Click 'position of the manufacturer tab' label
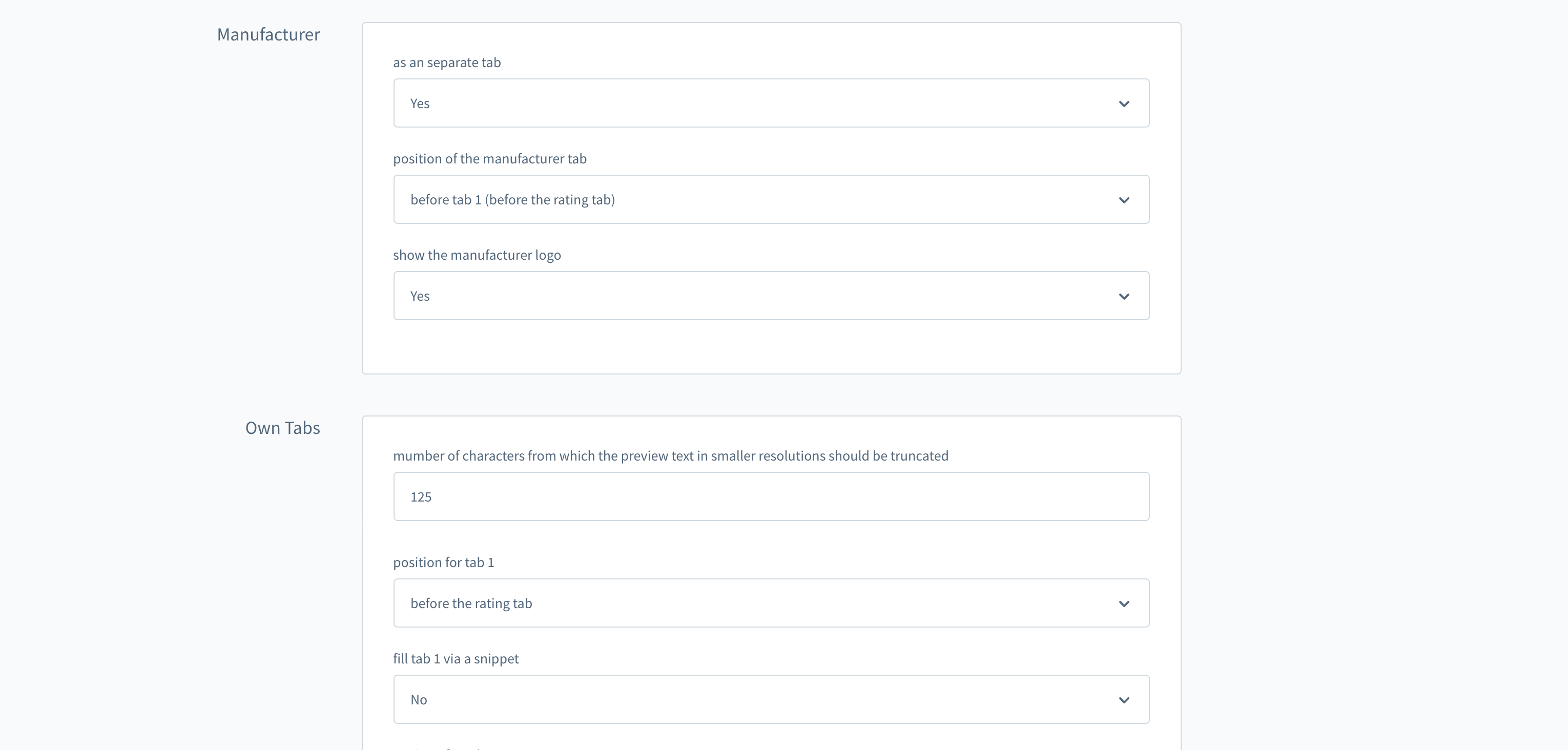1568x750 pixels. click(489, 159)
